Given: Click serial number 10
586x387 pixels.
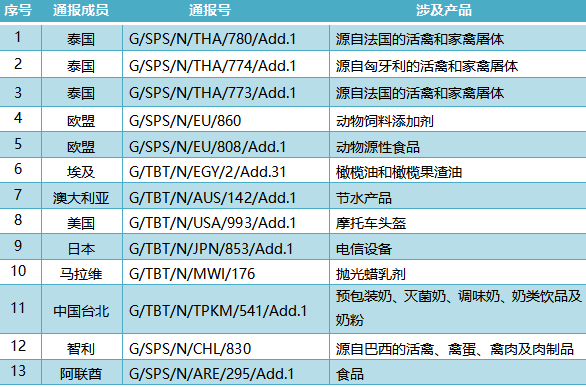Looking at the screenshot, I should pos(18,270).
